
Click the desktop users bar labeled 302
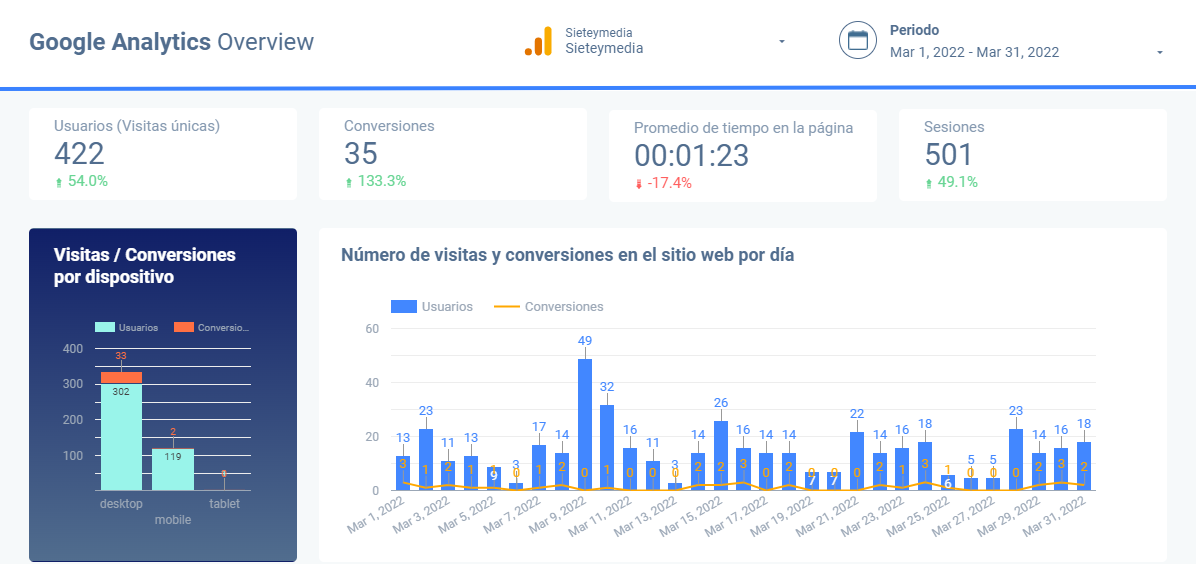coord(121,437)
